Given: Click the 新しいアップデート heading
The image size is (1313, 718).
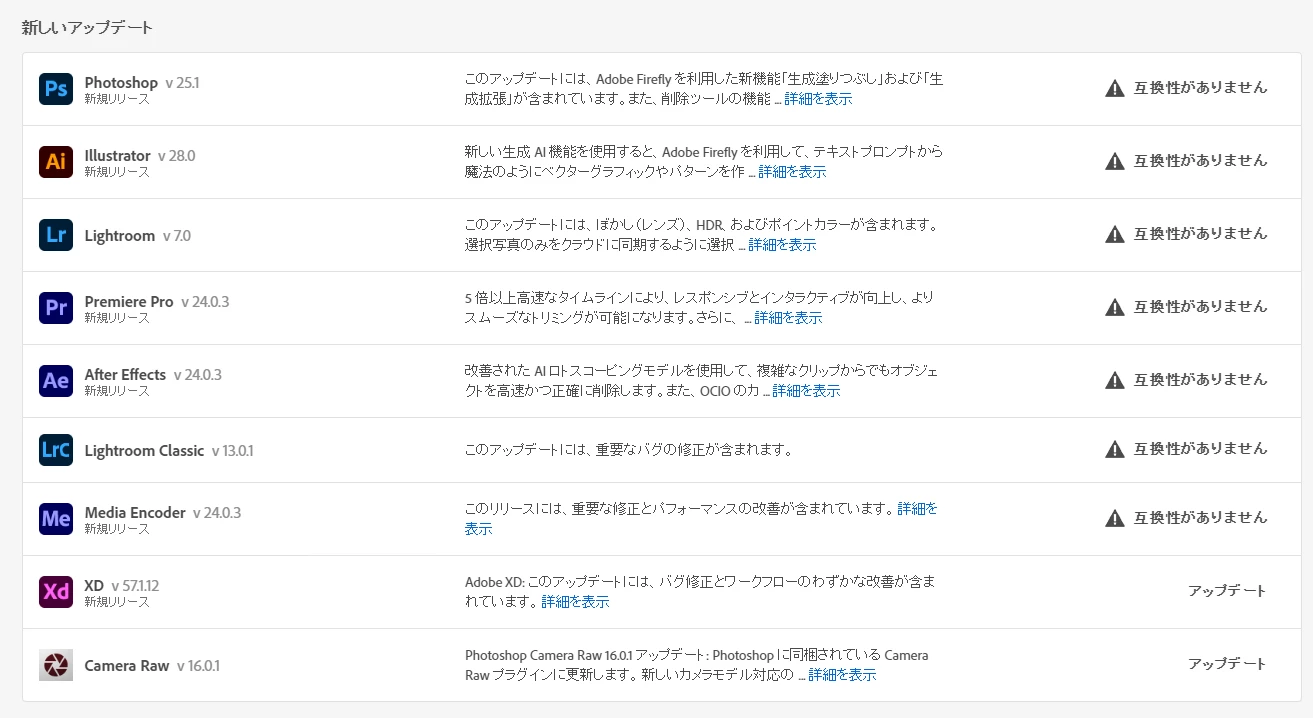Looking at the screenshot, I should click(88, 28).
